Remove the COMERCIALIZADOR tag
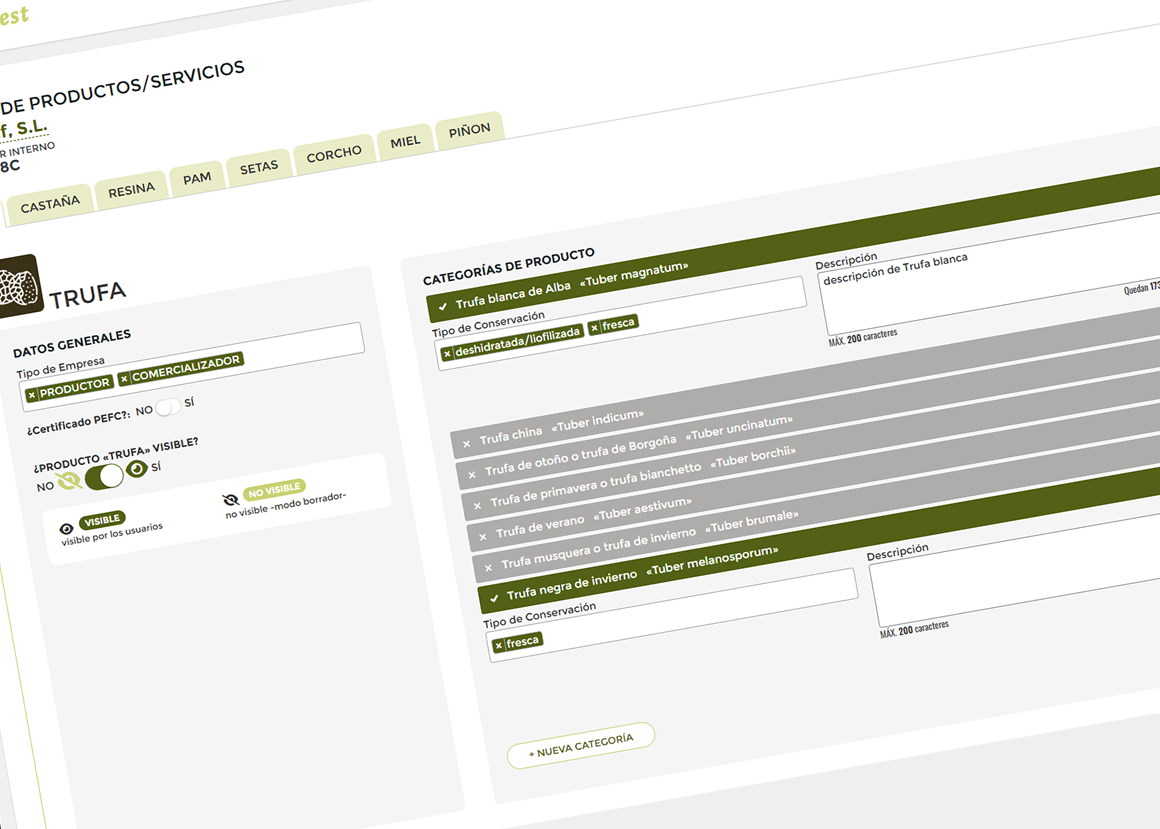This screenshot has height=829, width=1160. coord(124,378)
